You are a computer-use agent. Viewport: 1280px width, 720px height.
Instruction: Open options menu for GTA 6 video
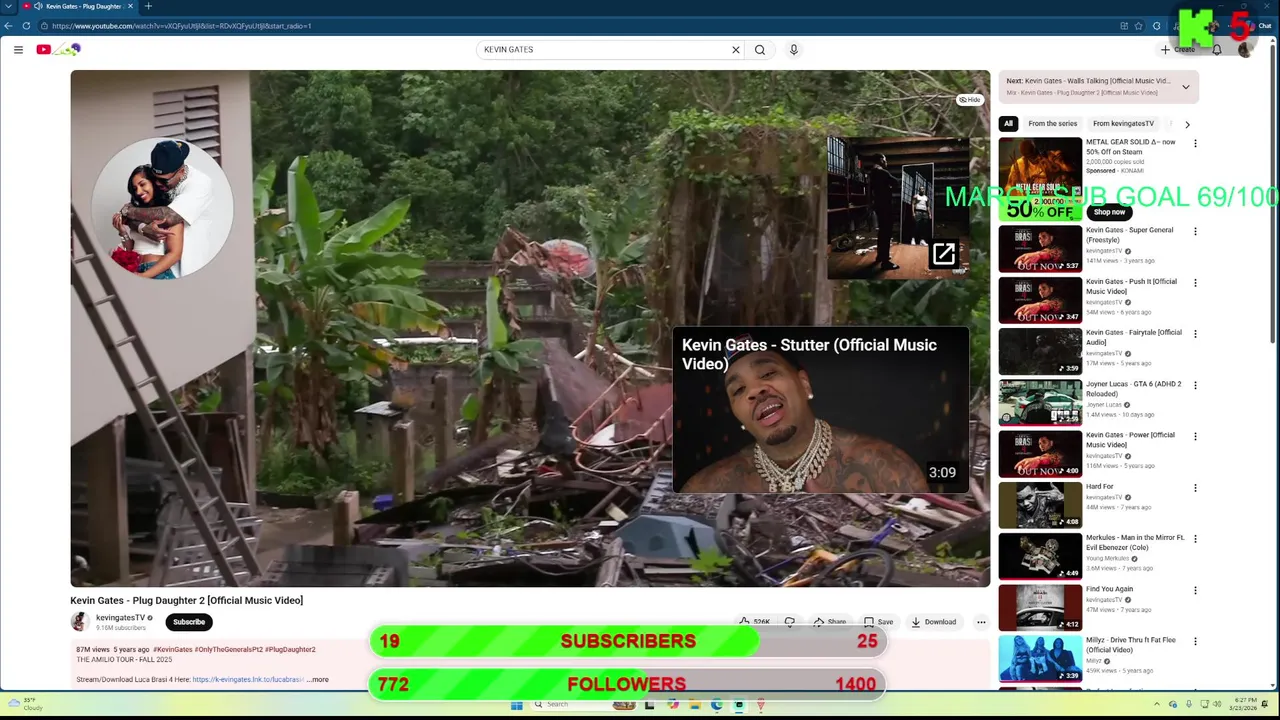point(1195,385)
